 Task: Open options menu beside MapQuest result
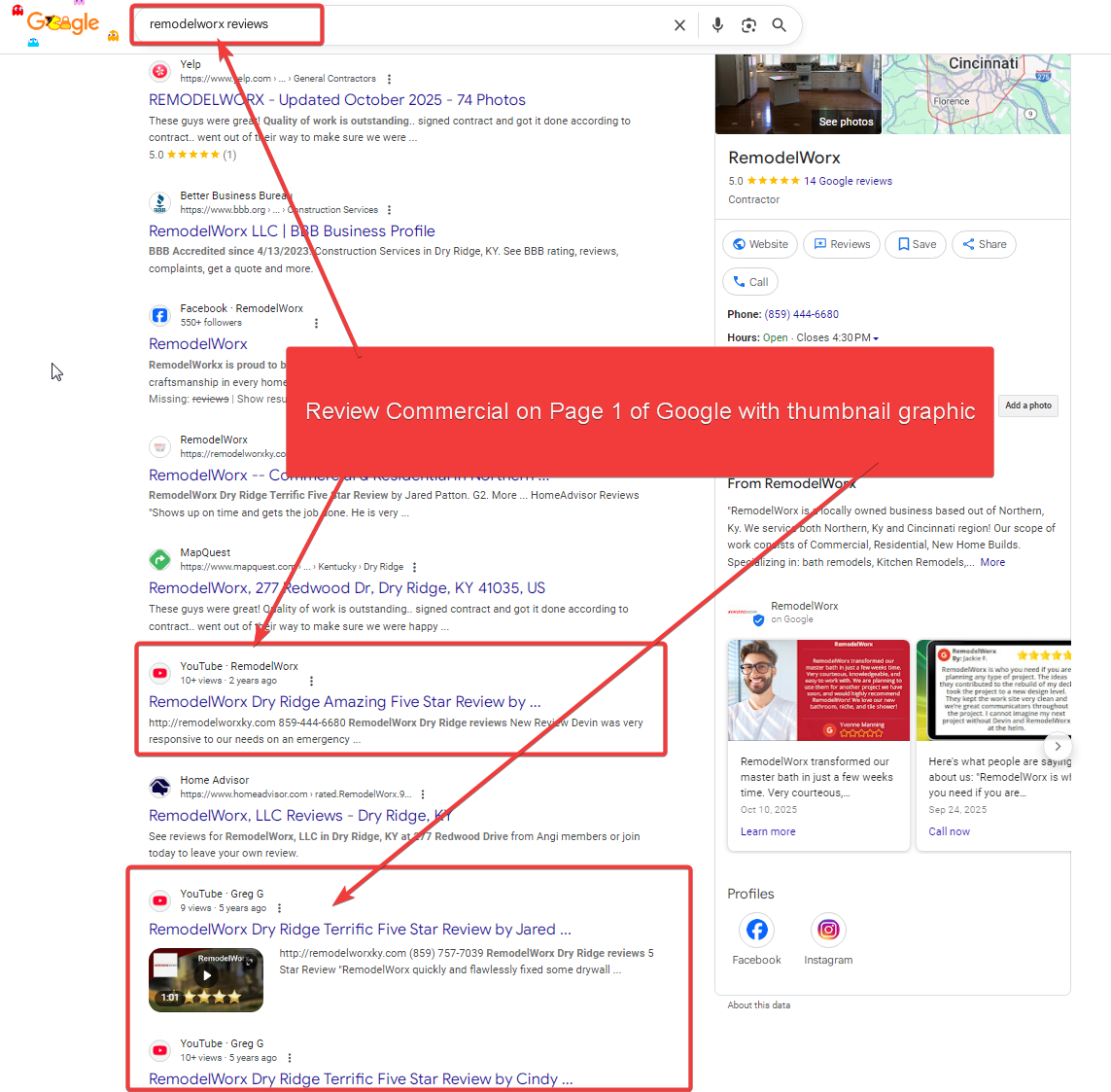[414, 567]
